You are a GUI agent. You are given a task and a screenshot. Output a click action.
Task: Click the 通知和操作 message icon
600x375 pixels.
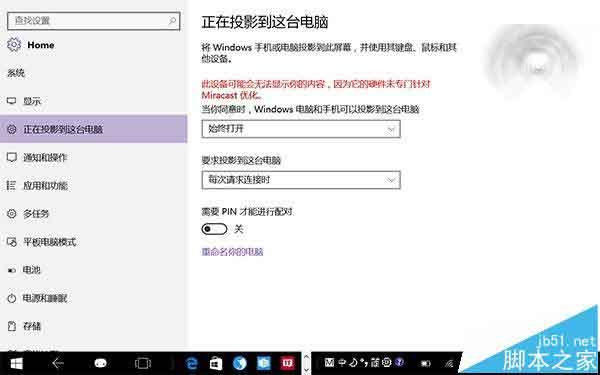(11, 157)
